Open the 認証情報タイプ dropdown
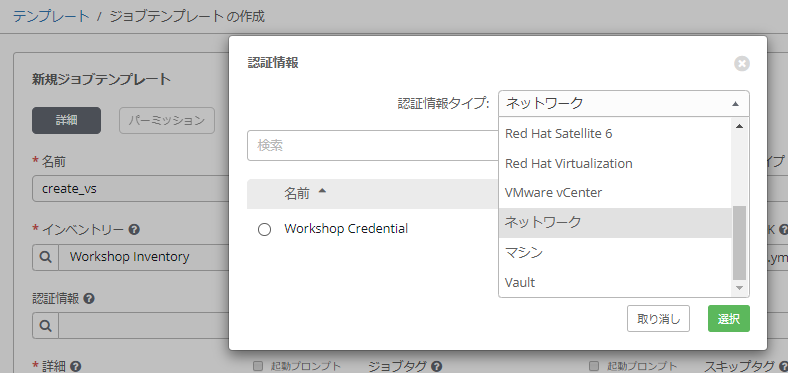The height and width of the screenshot is (373, 788). [x=624, y=104]
